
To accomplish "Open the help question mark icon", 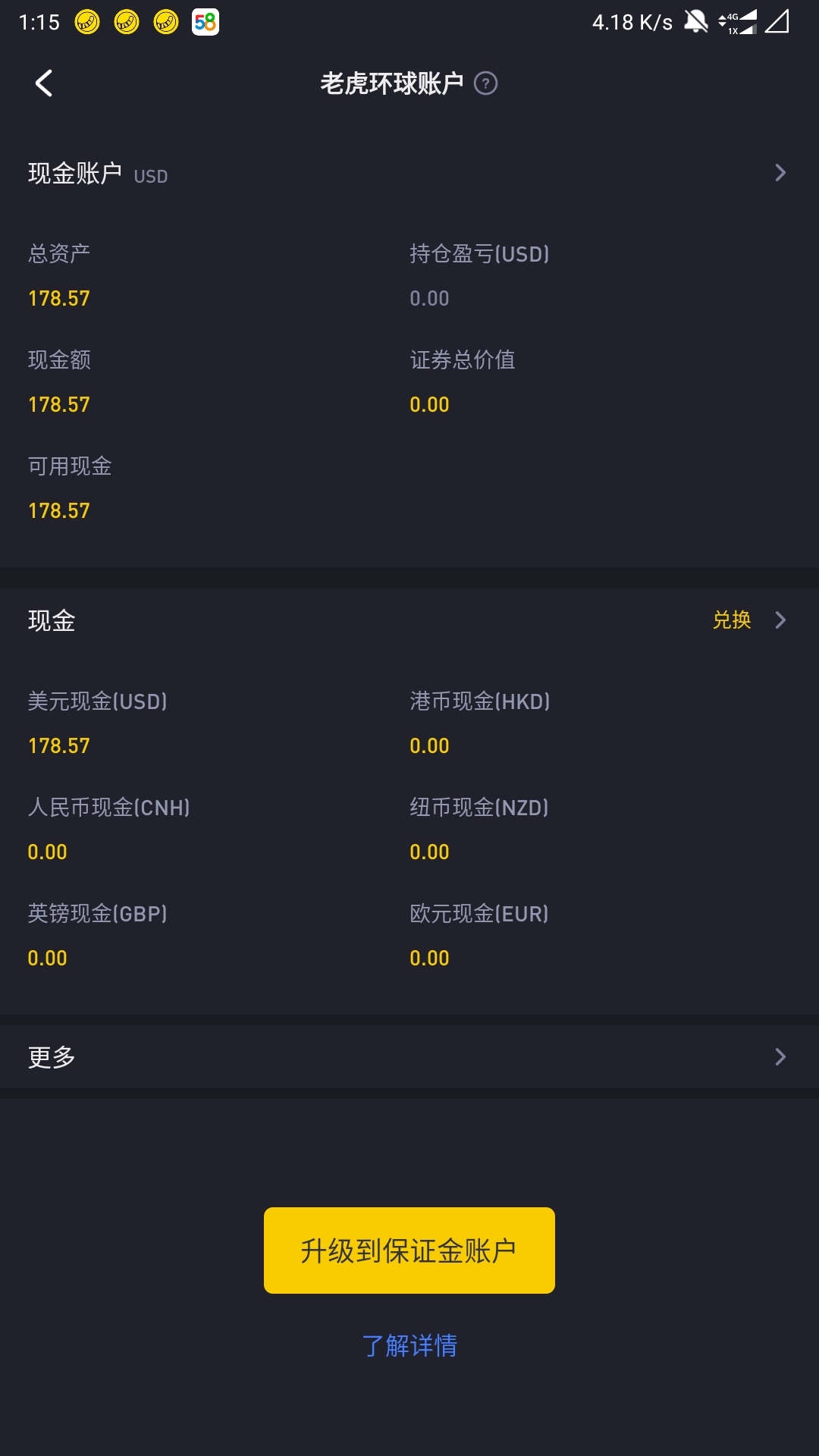I will [485, 83].
